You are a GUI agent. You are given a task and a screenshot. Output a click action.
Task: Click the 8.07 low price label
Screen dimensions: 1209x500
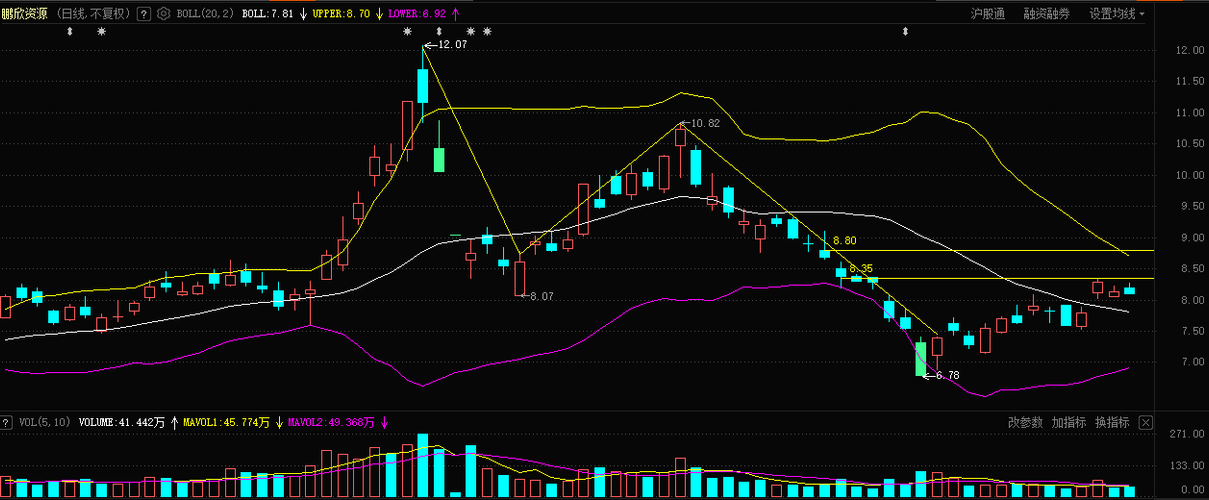(x=541, y=296)
